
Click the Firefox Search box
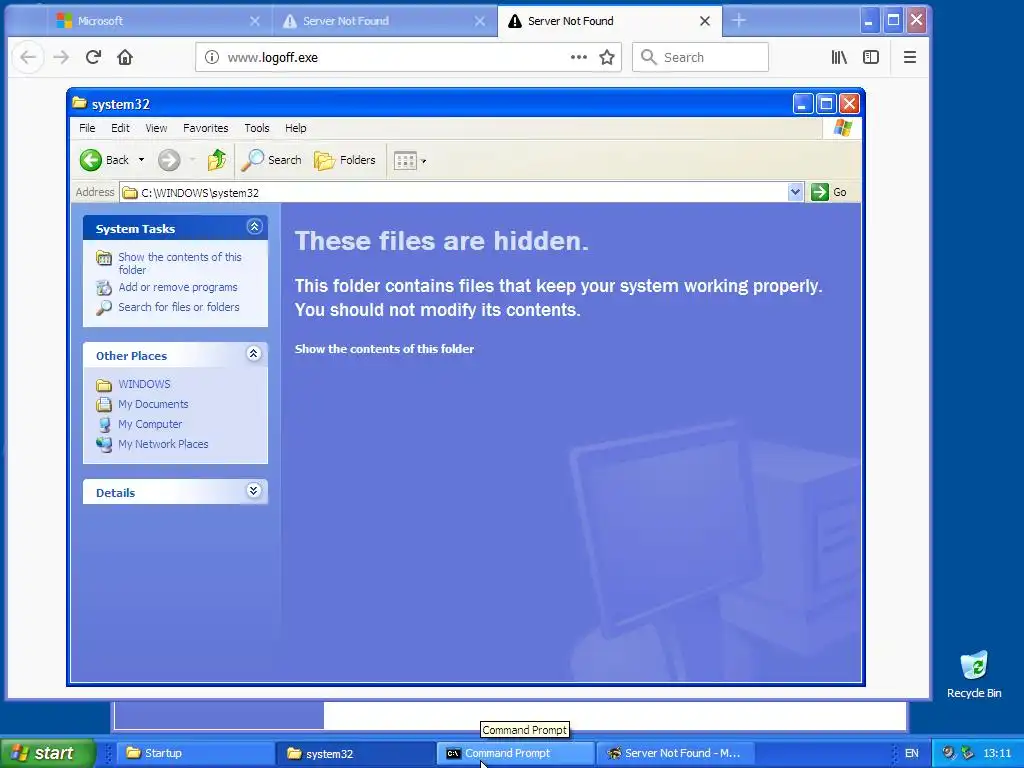click(x=700, y=57)
